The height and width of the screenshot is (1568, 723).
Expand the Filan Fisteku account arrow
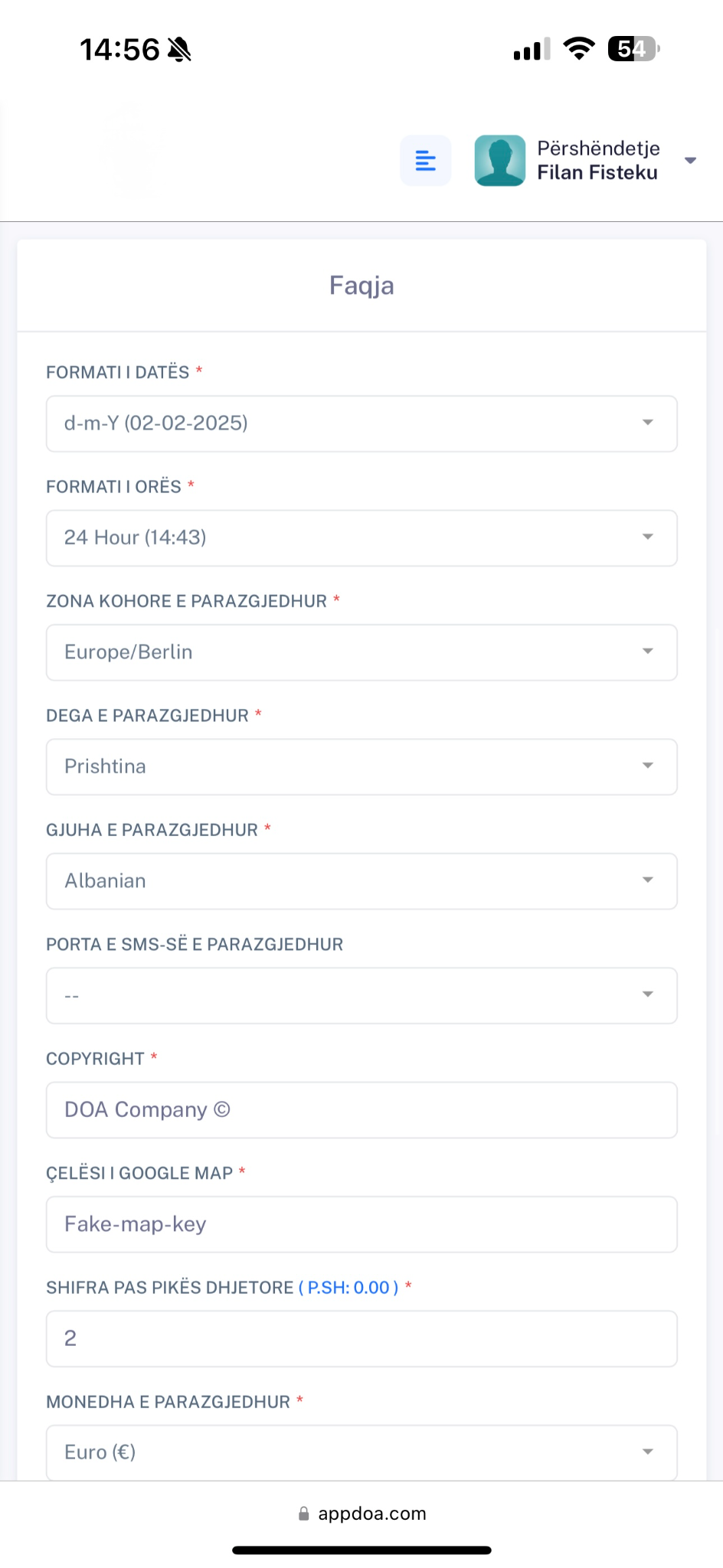pos(690,161)
